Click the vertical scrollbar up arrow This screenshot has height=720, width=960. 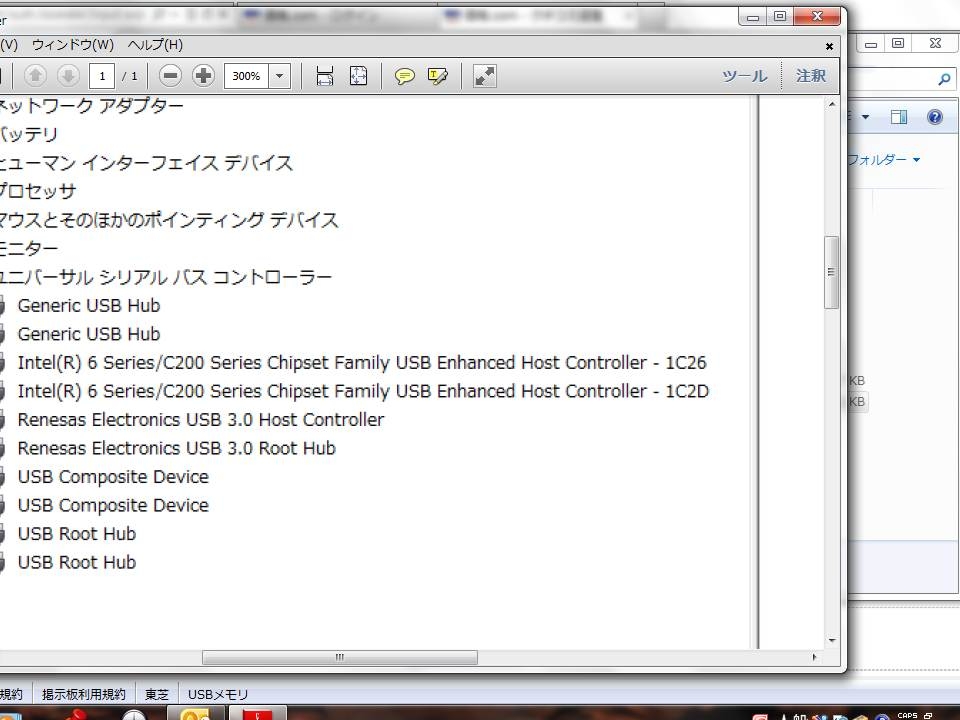(x=831, y=105)
